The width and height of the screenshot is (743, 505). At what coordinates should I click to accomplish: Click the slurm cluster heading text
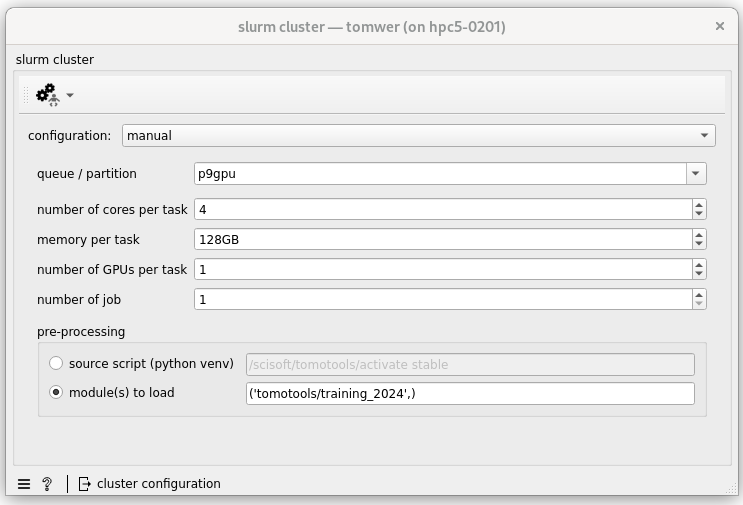54,59
